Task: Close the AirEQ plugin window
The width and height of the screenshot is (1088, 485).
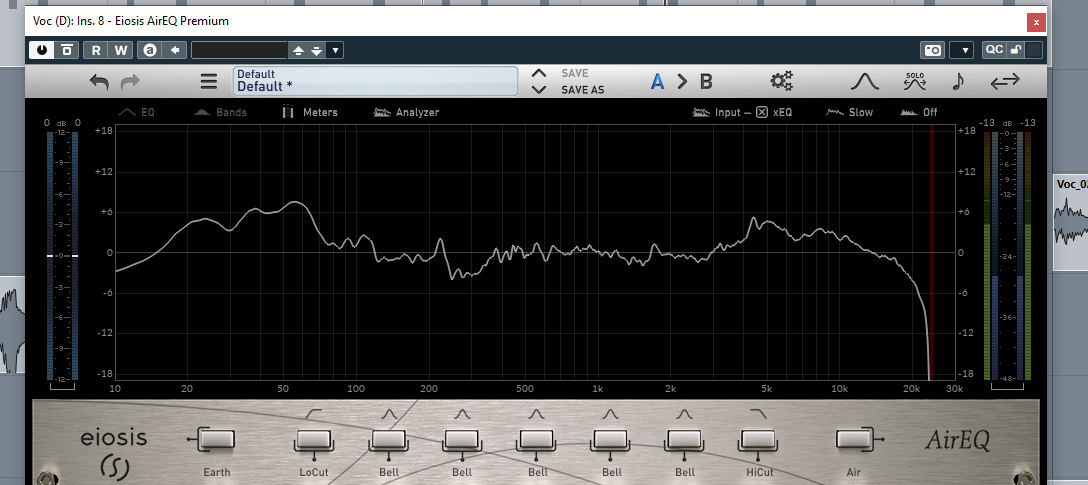Action: click(x=1036, y=22)
